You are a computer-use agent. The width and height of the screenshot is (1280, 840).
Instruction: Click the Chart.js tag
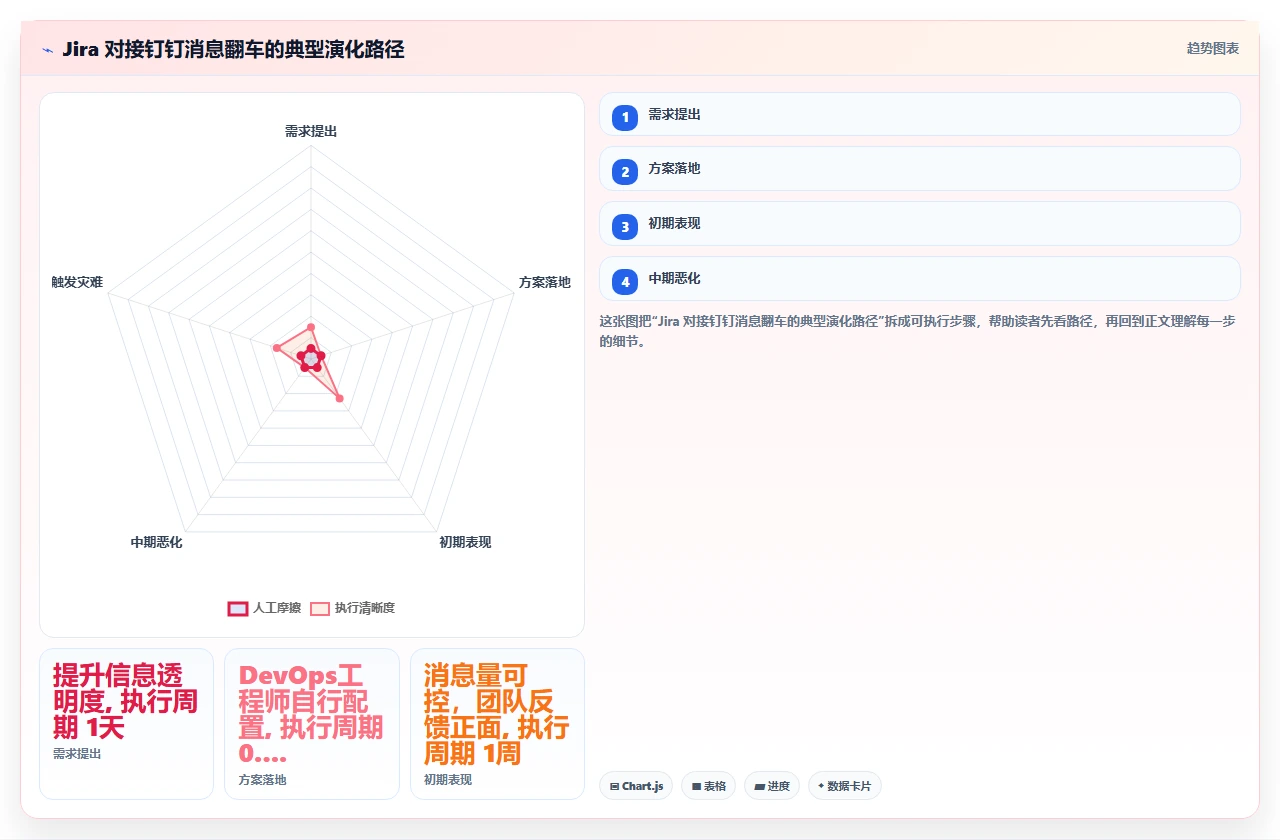[636, 786]
